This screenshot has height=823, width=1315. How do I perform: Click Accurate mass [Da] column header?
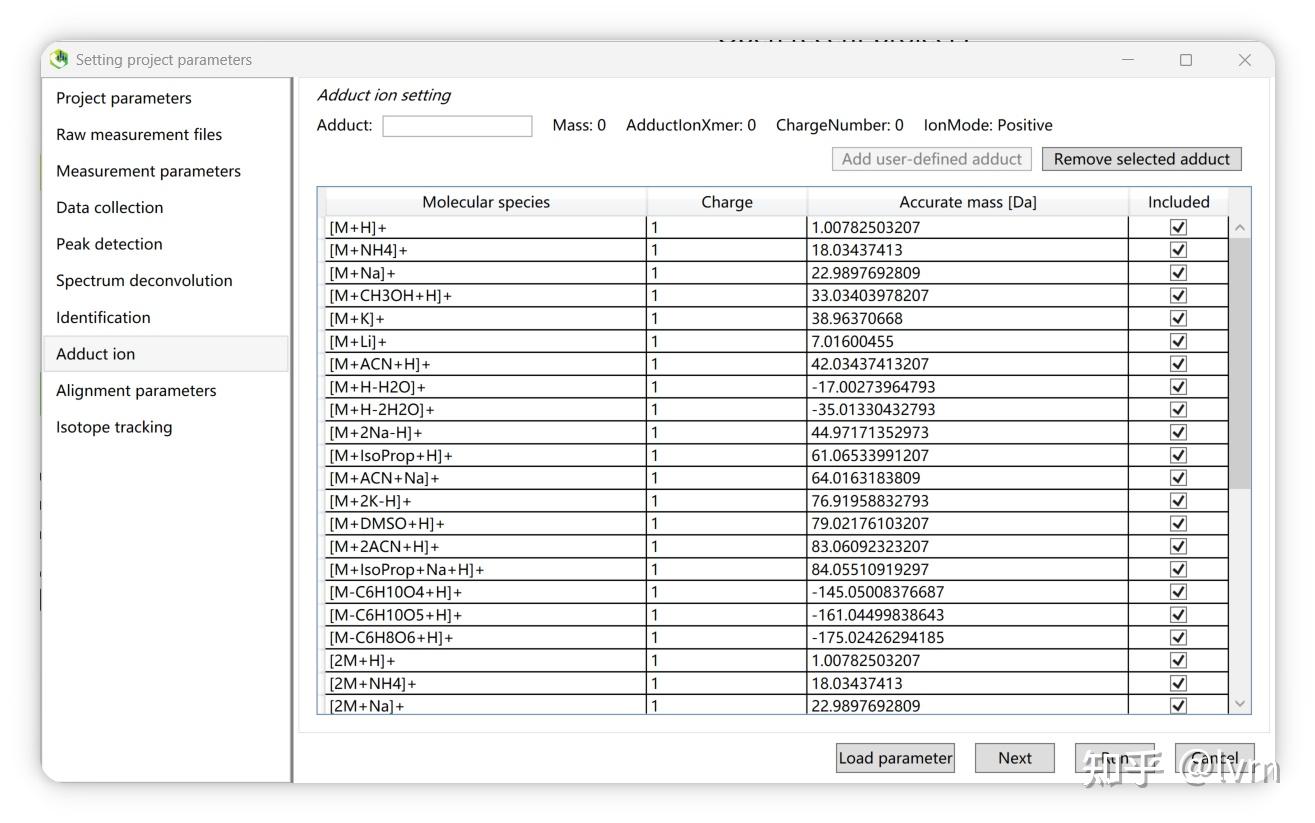click(968, 202)
